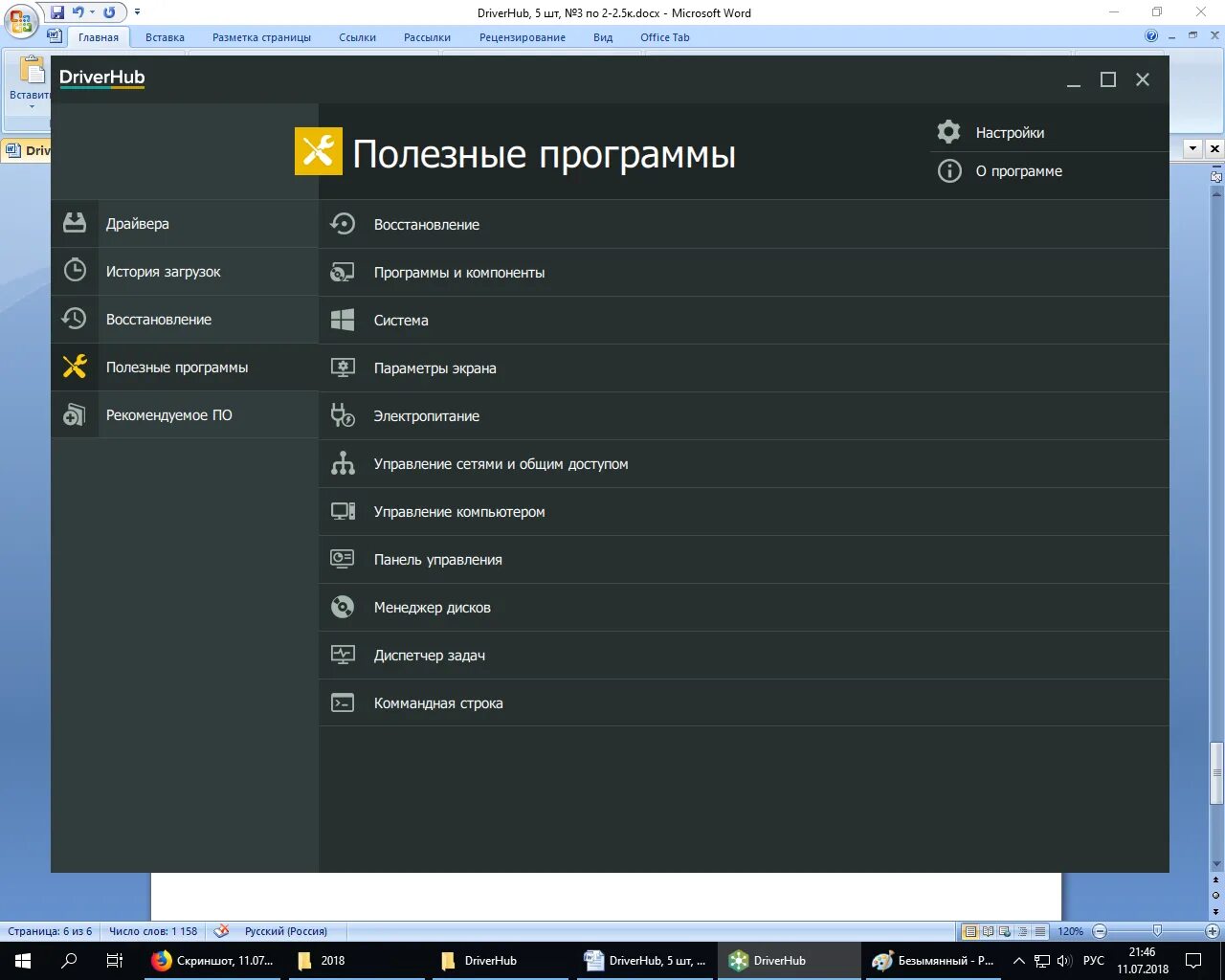Click the Word zoom slider handle
This screenshot has height=980, width=1225.
point(1157,930)
